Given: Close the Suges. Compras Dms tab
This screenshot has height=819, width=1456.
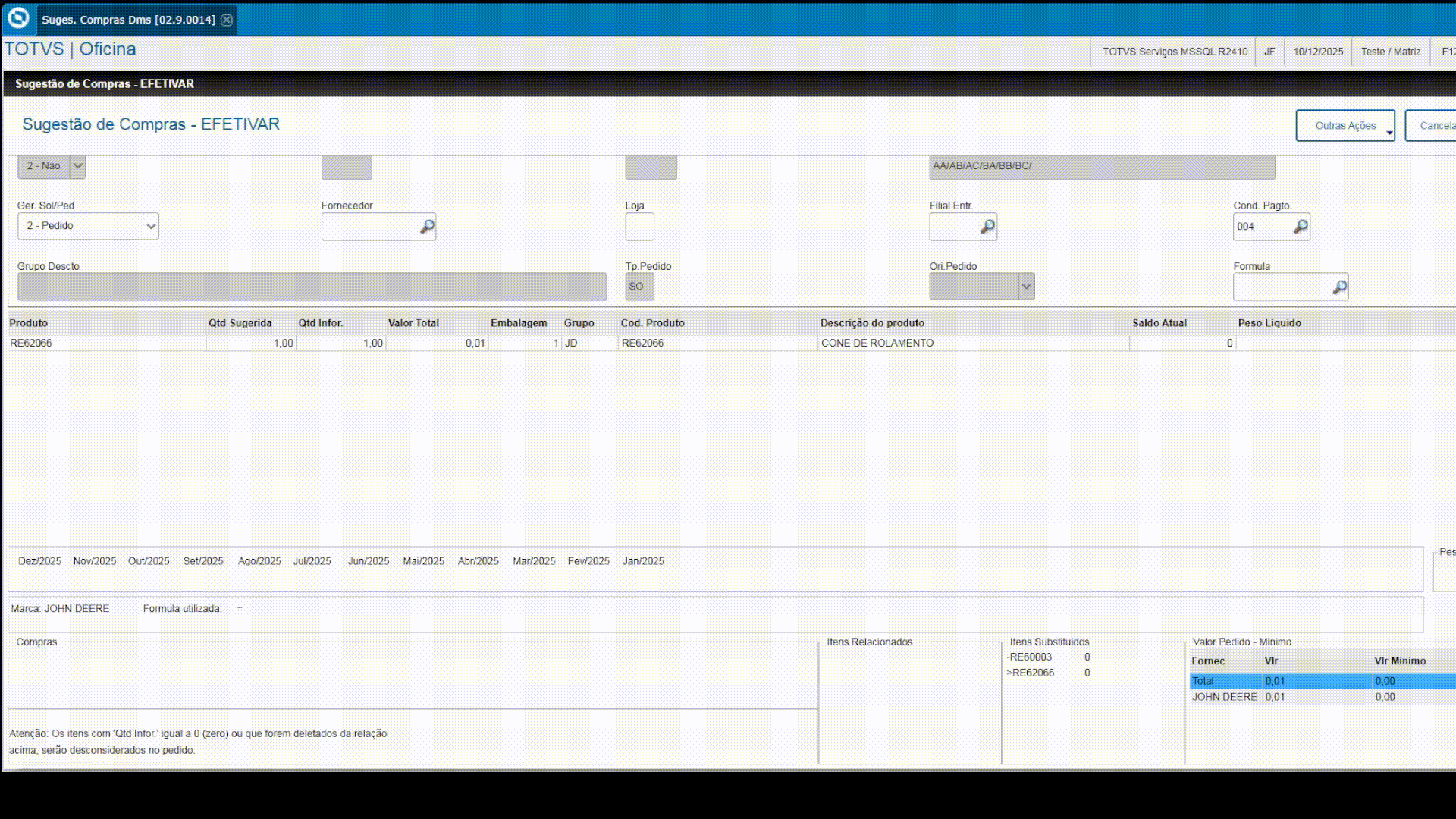Looking at the screenshot, I should 227,20.
